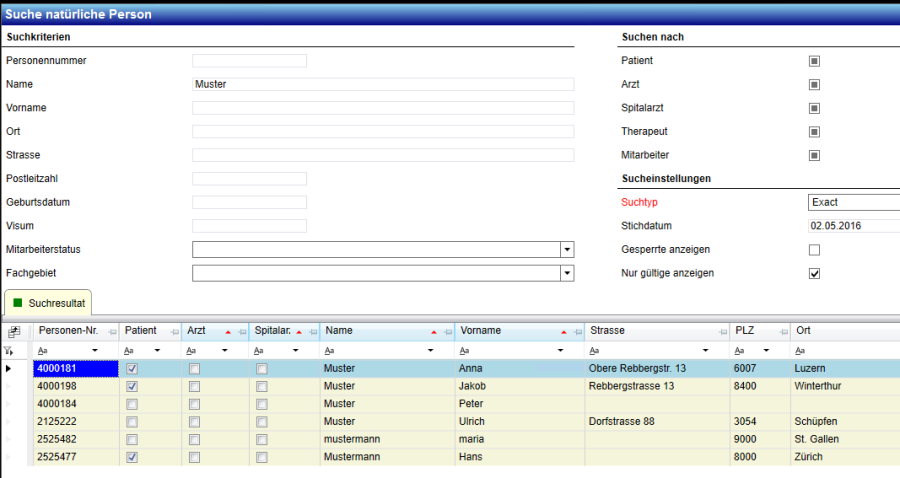Toggle the Therapeut search checkbox

814,132
